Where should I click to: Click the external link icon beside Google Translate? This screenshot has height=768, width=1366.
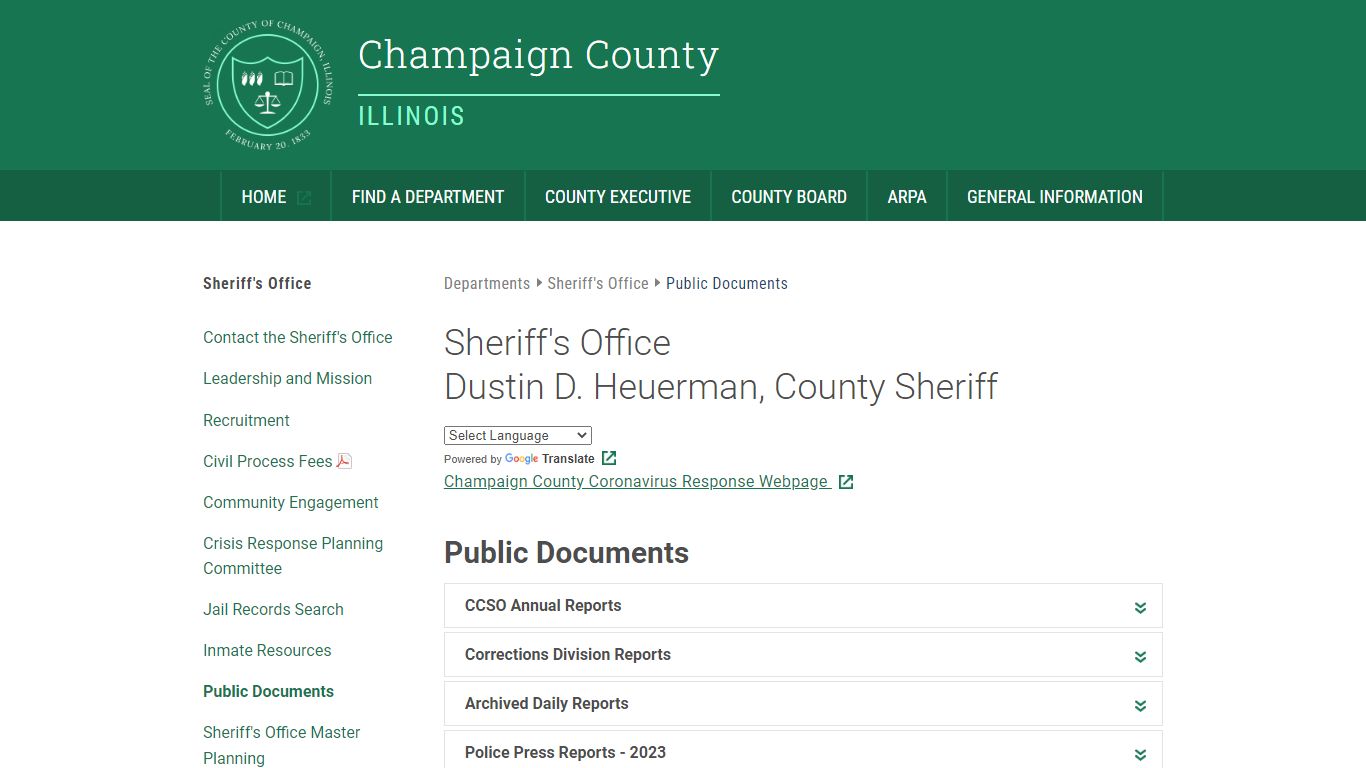(x=609, y=458)
